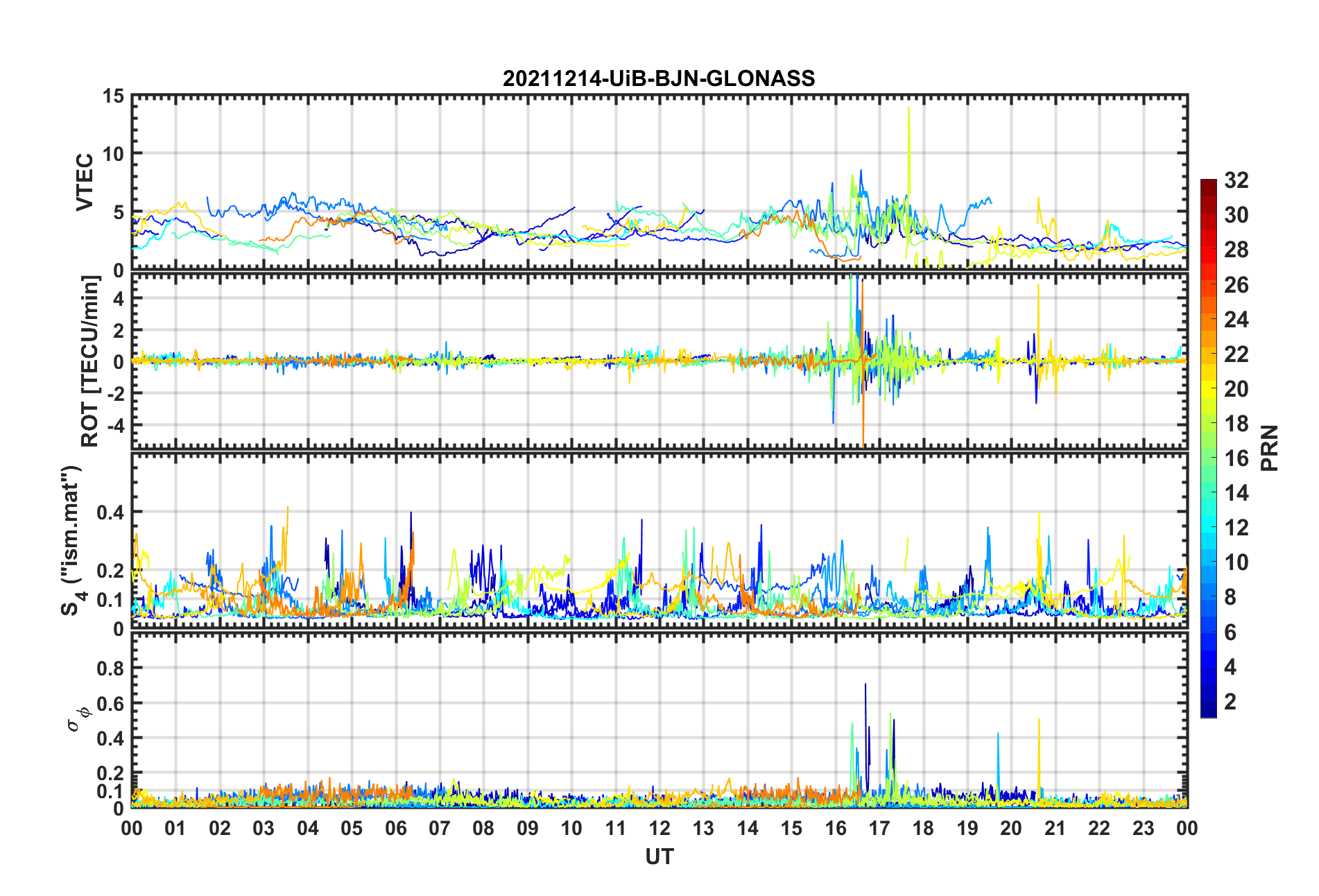
Task: Click the x-axis tick label 06
Action: point(396,828)
